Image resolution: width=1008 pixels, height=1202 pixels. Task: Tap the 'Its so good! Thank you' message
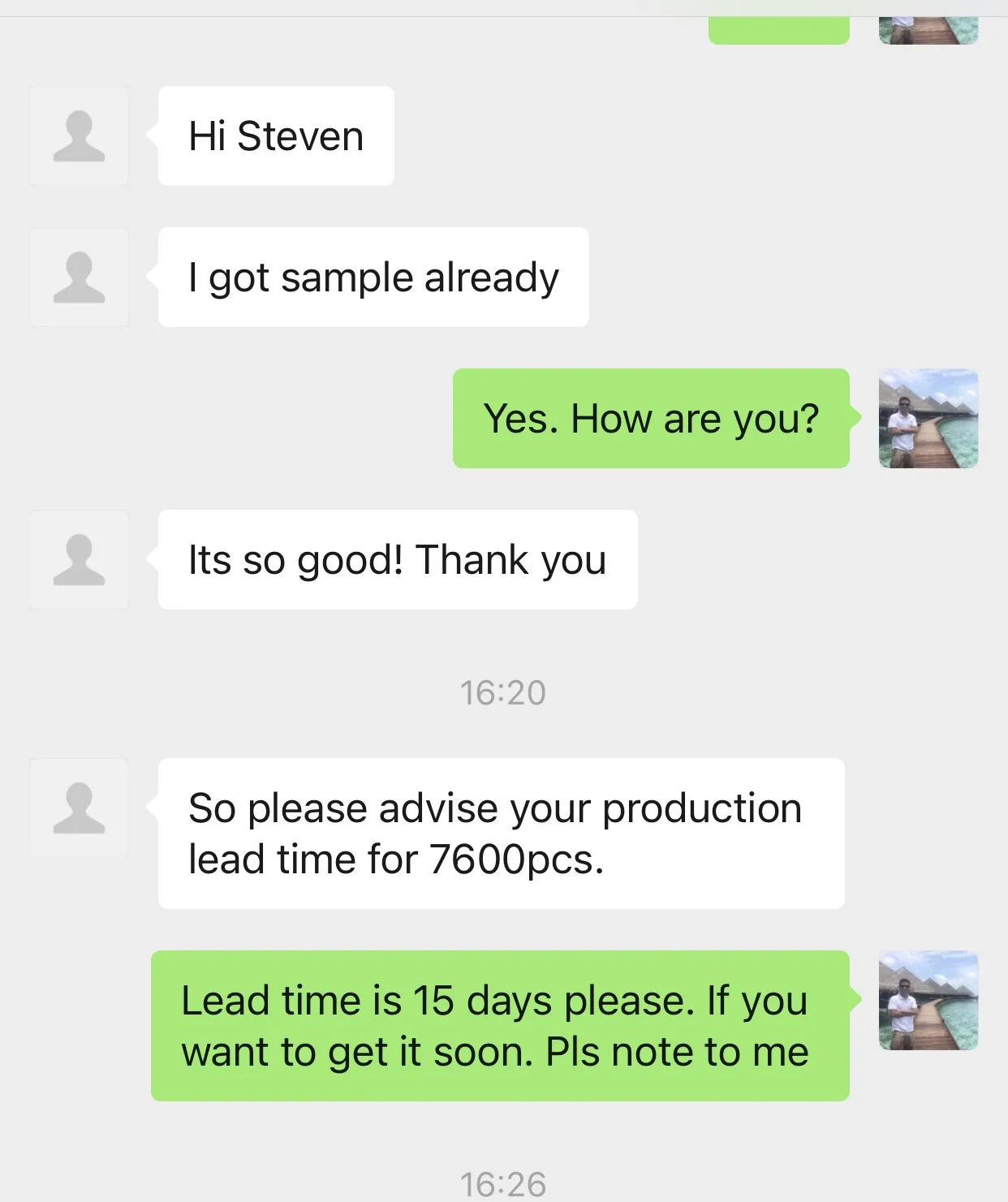coord(398,560)
